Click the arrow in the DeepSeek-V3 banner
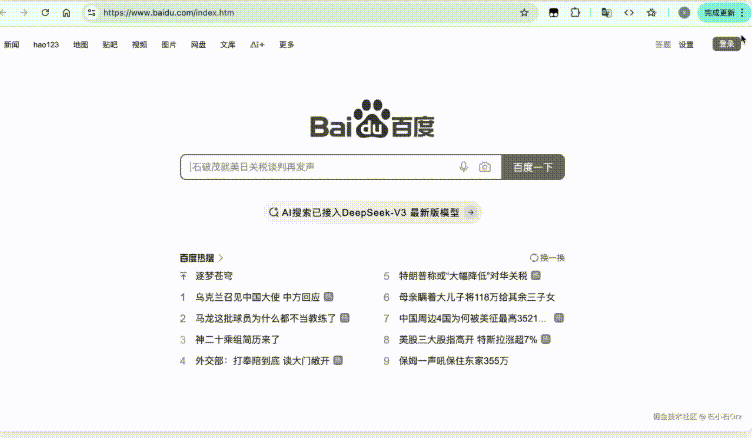The image size is (752, 438). pyautogui.click(x=471, y=212)
